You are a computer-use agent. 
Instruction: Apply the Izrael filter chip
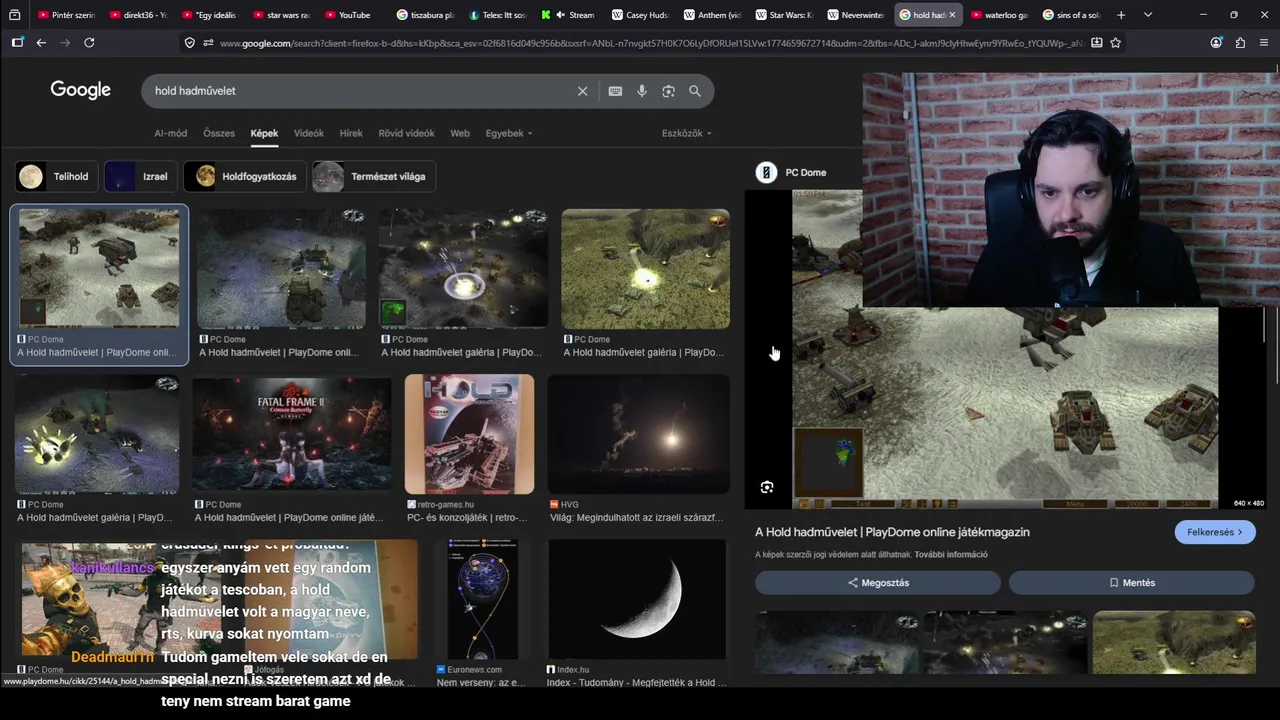click(x=141, y=176)
